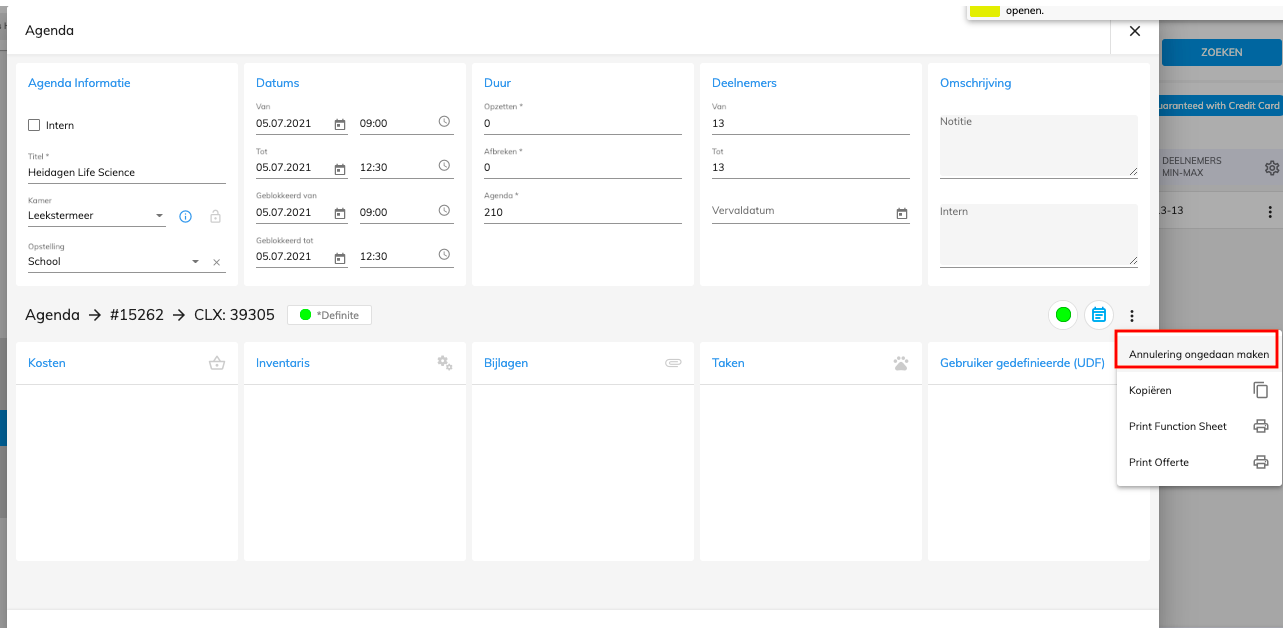Open the clock picker for Geblokkeerd van
Viewport: 1285px width, 628px height.
444,211
